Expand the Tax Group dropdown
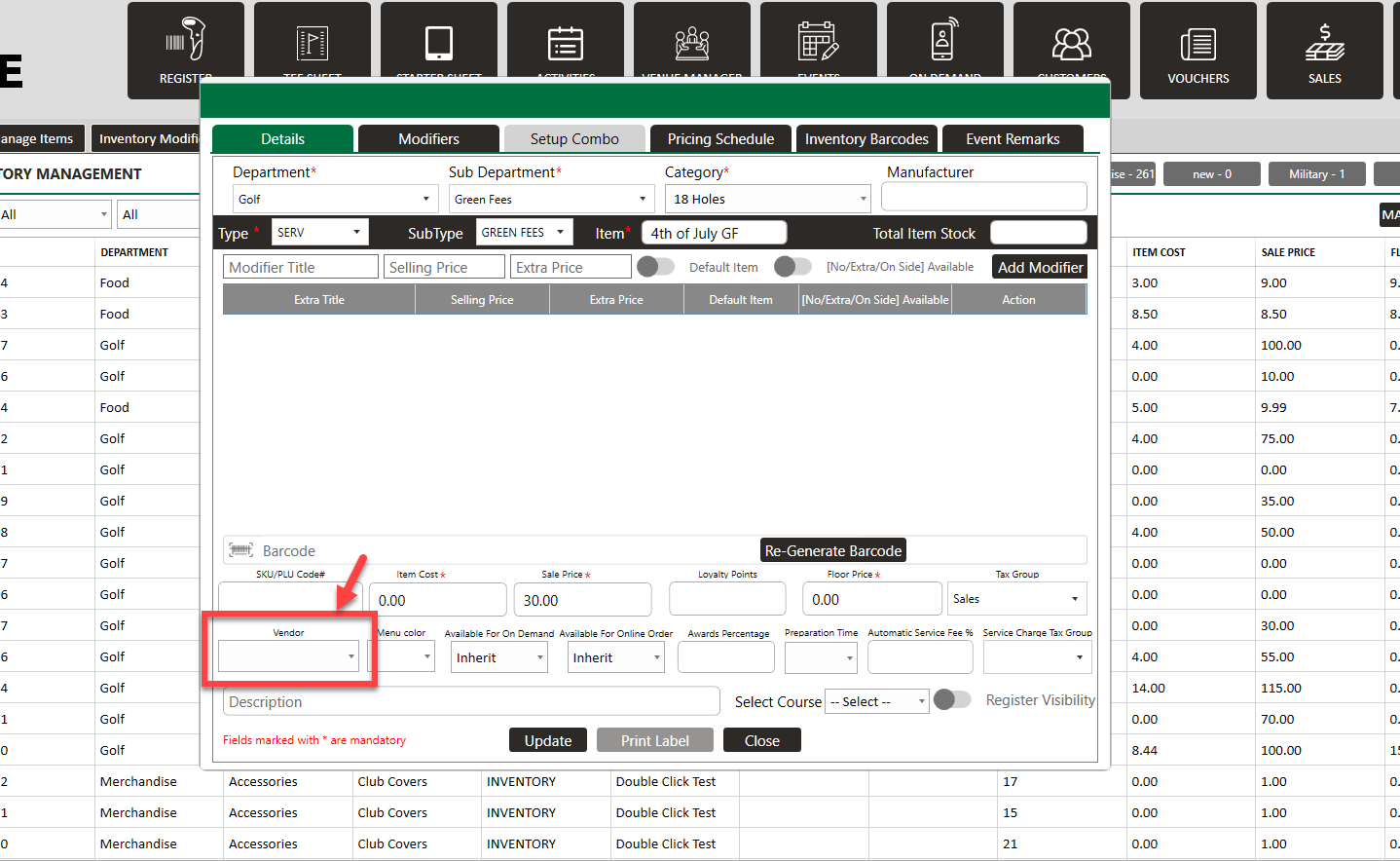Image resolution: width=1400 pixels, height=861 pixels. click(x=1016, y=599)
